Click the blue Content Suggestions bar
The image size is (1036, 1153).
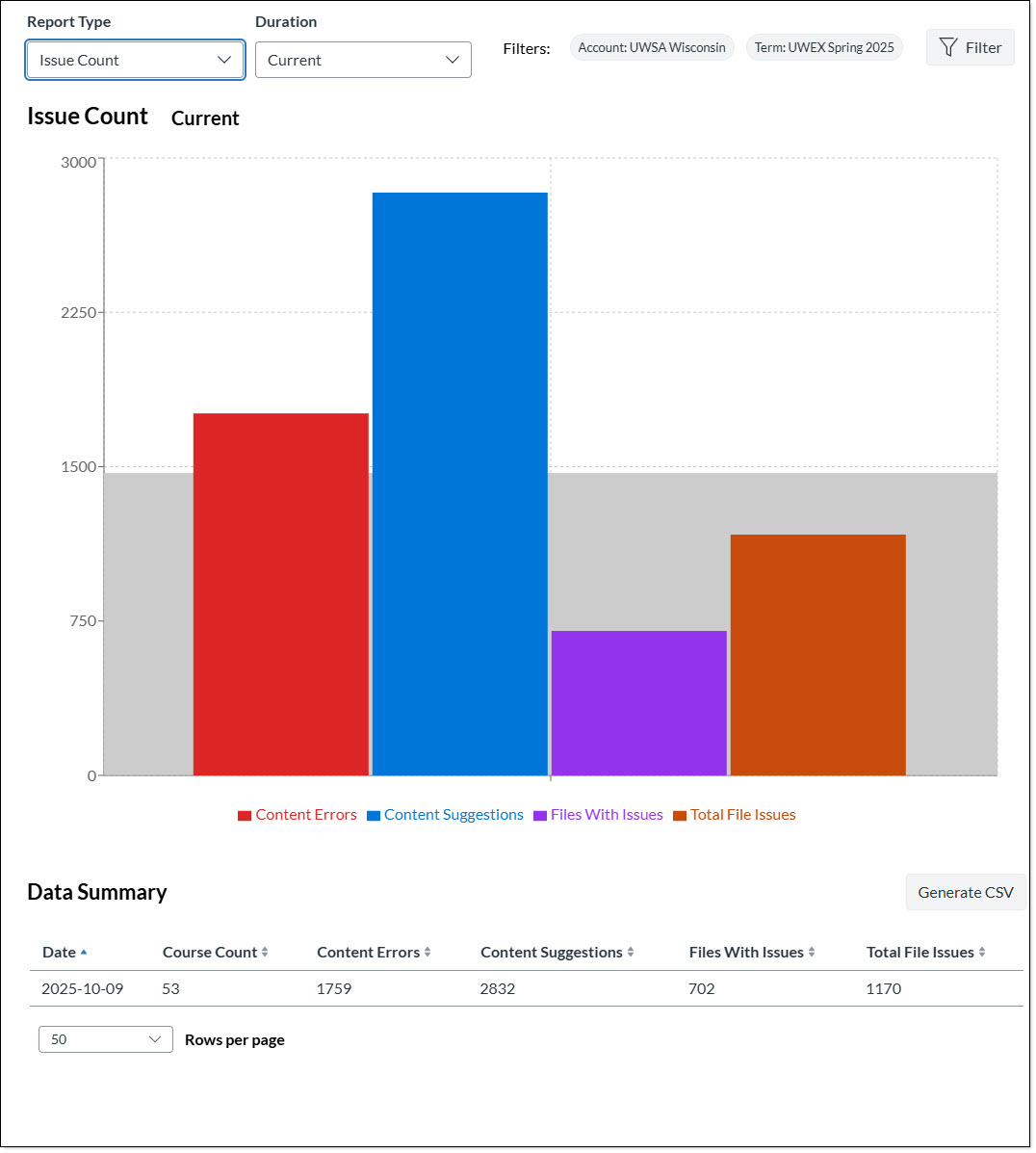(459, 484)
